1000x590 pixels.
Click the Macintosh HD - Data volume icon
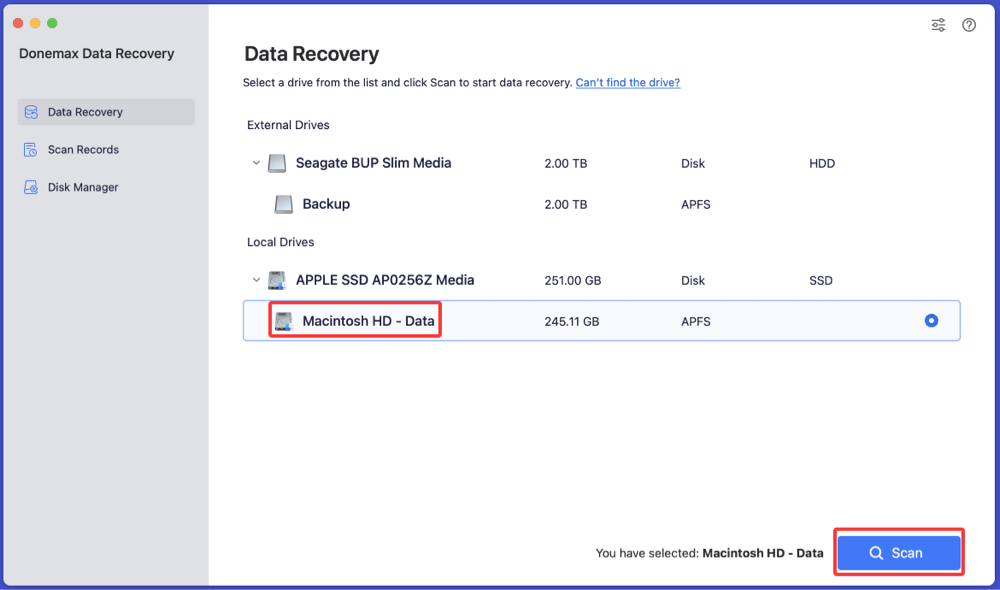click(x=284, y=320)
